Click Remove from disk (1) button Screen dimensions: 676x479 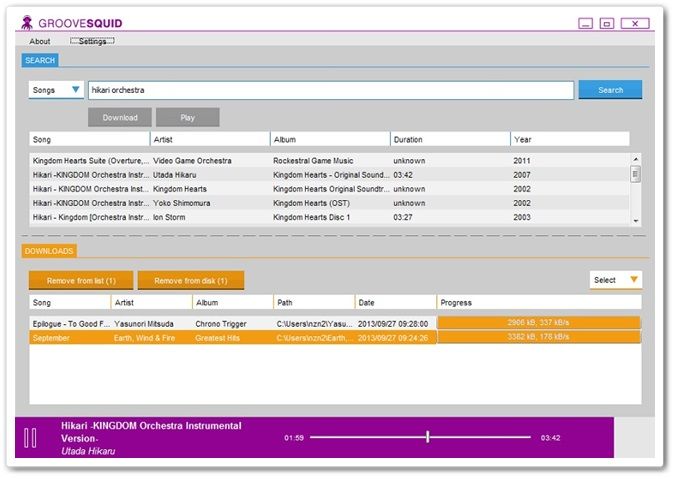(x=191, y=281)
